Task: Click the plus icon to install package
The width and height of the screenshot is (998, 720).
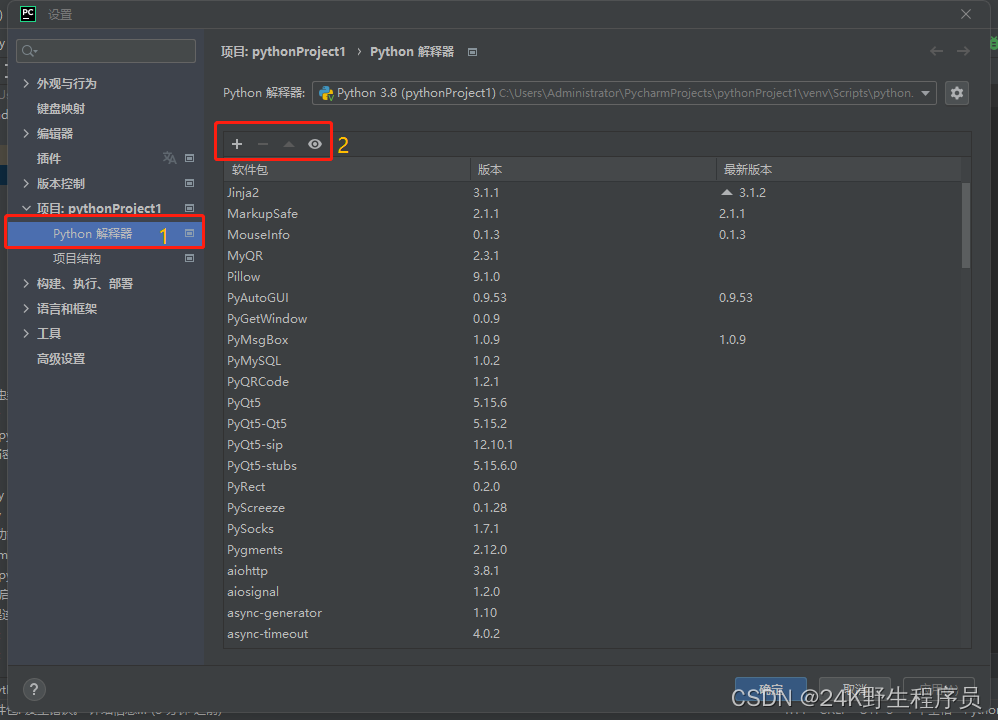Action: pyautogui.click(x=237, y=144)
